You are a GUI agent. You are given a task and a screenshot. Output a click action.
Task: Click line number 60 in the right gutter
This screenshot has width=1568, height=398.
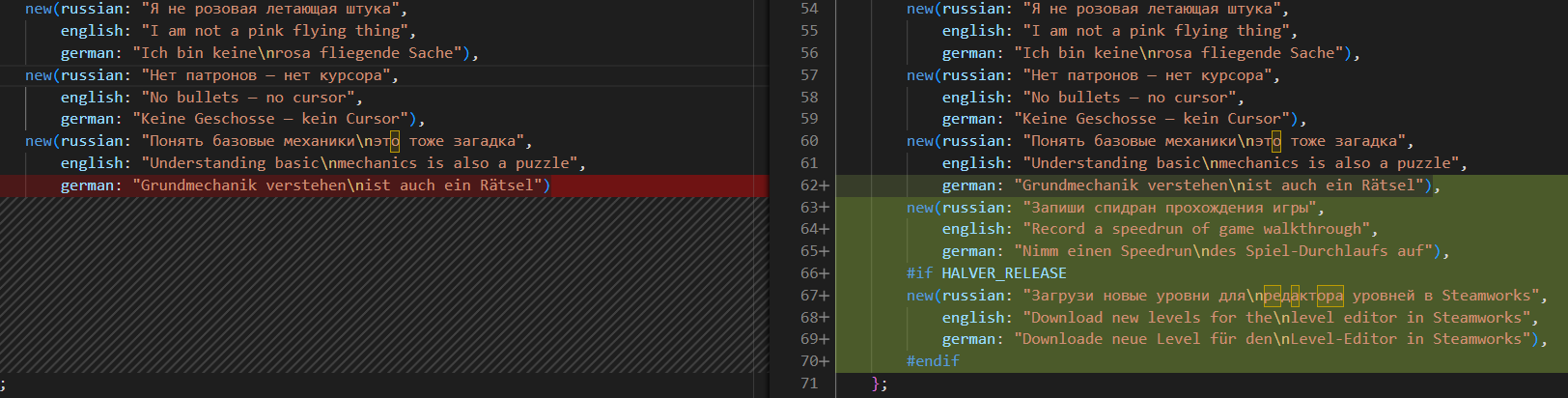pos(809,141)
